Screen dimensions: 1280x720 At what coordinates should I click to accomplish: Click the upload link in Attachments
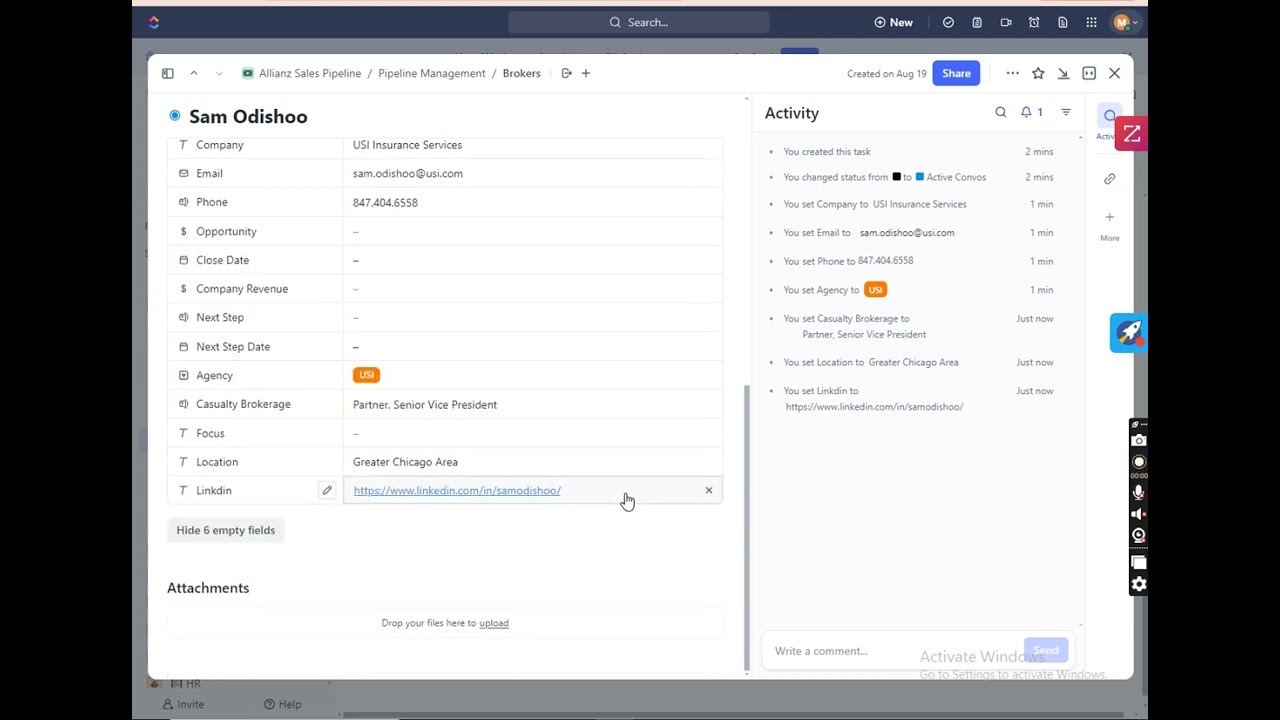pyautogui.click(x=494, y=623)
